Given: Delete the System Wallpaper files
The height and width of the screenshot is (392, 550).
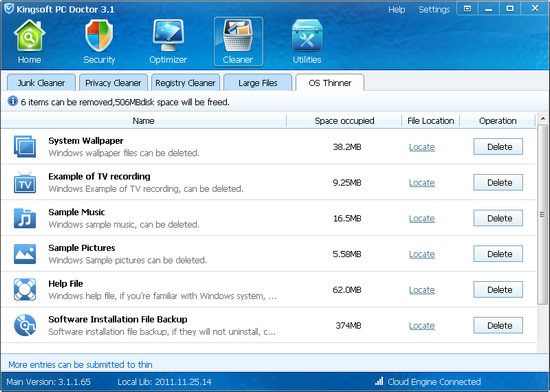Looking at the screenshot, I should [x=498, y=147].
